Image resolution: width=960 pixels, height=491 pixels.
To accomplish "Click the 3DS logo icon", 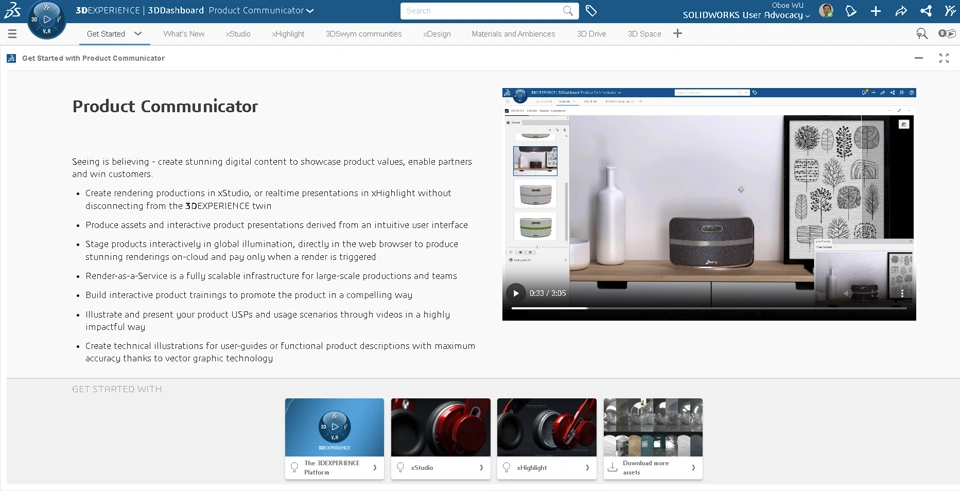I will point(12,10).
